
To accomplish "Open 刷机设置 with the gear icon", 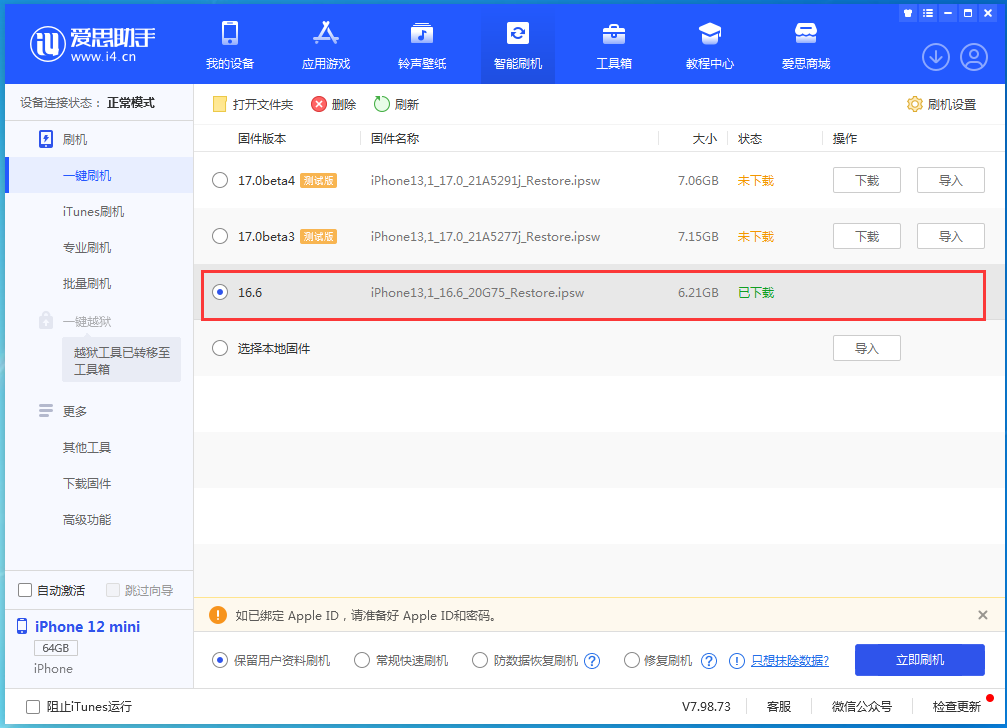I will pos(914,103).
